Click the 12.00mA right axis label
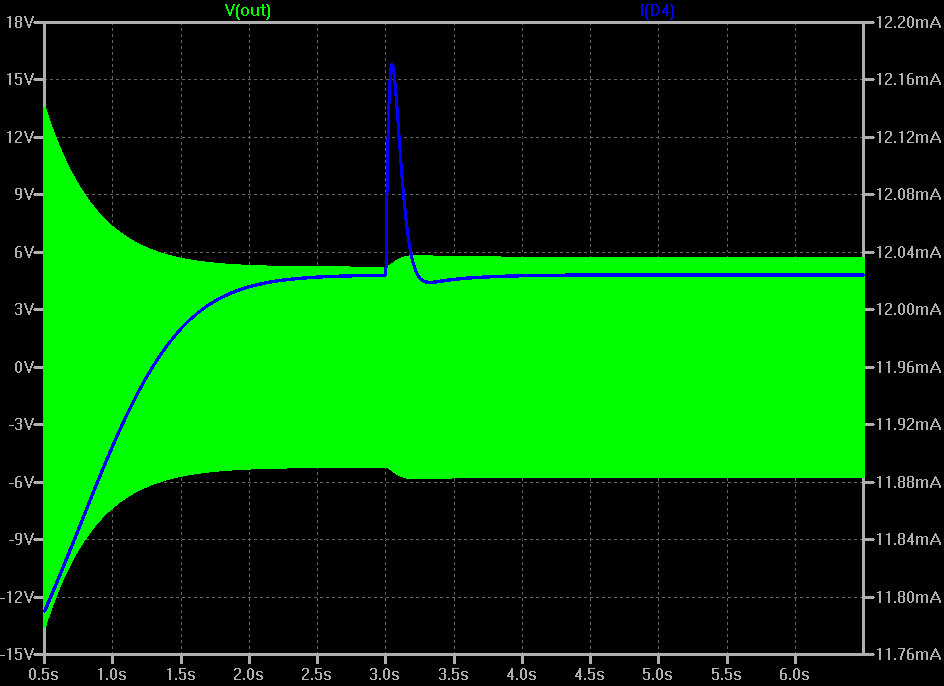944x686 pixels. 908,309
